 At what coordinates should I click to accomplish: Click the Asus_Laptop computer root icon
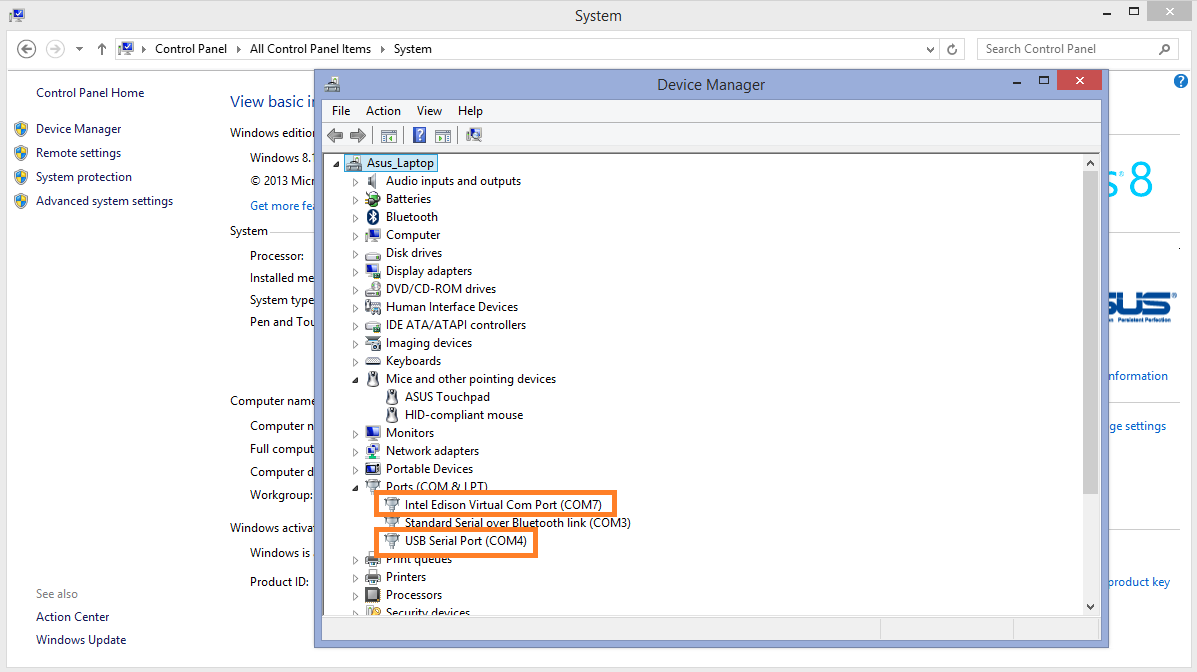pyautogui.click(x=354, y=163)
